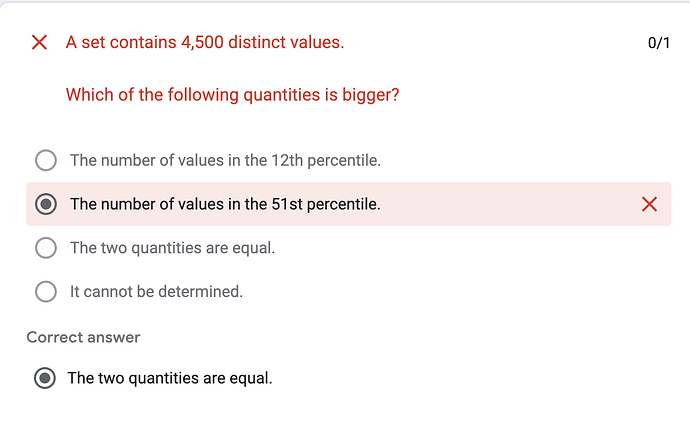
Task: Click the 'A set contains' question title
Action: (x=205, y=42)
